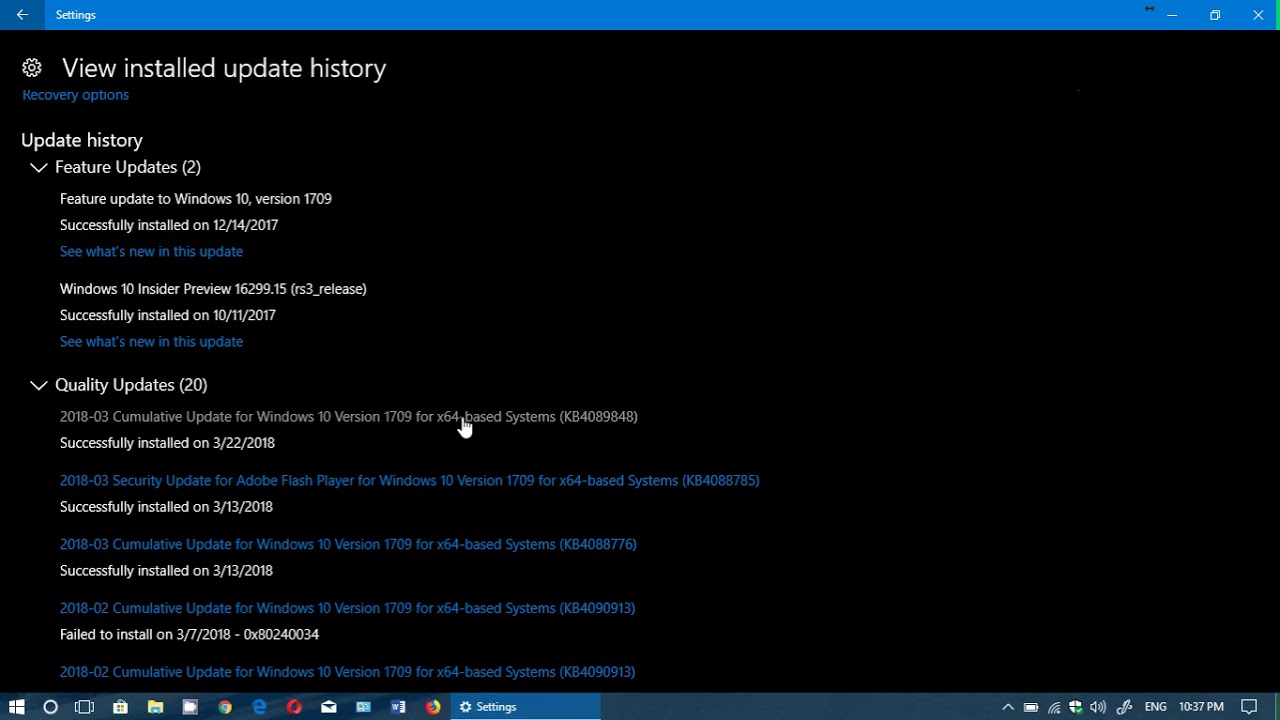Open the Action Center notifications icon
Screen dimensions: 1280x720
point(1249,707)
